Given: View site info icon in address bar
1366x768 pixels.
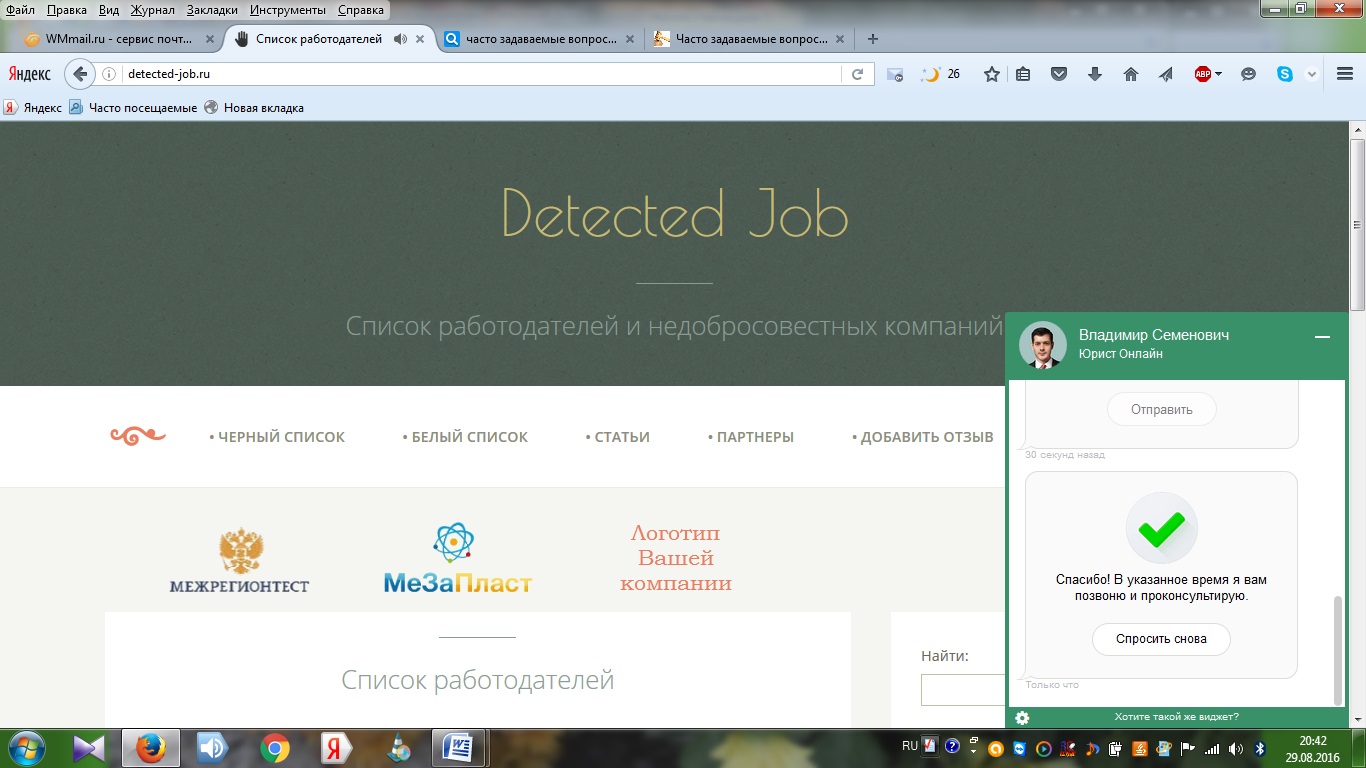Looking at the screenshot, I should (x=110, y=74).
